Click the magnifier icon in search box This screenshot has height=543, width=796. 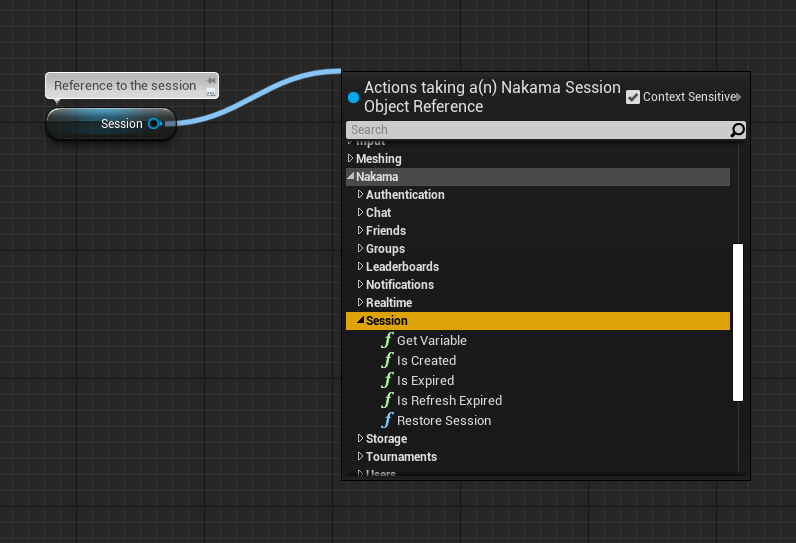737,130
